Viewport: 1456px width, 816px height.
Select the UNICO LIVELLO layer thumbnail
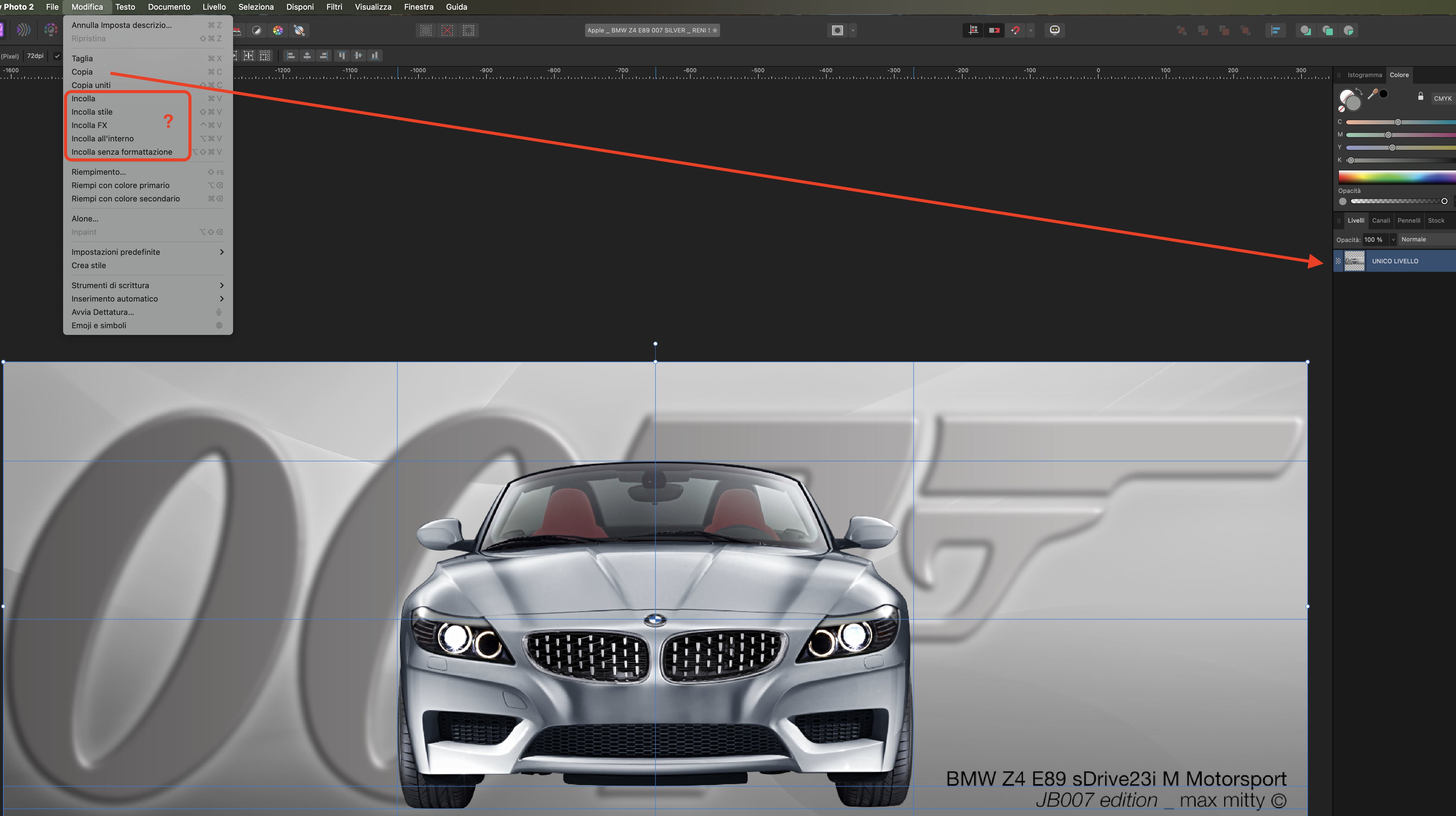coord(1354,261)
